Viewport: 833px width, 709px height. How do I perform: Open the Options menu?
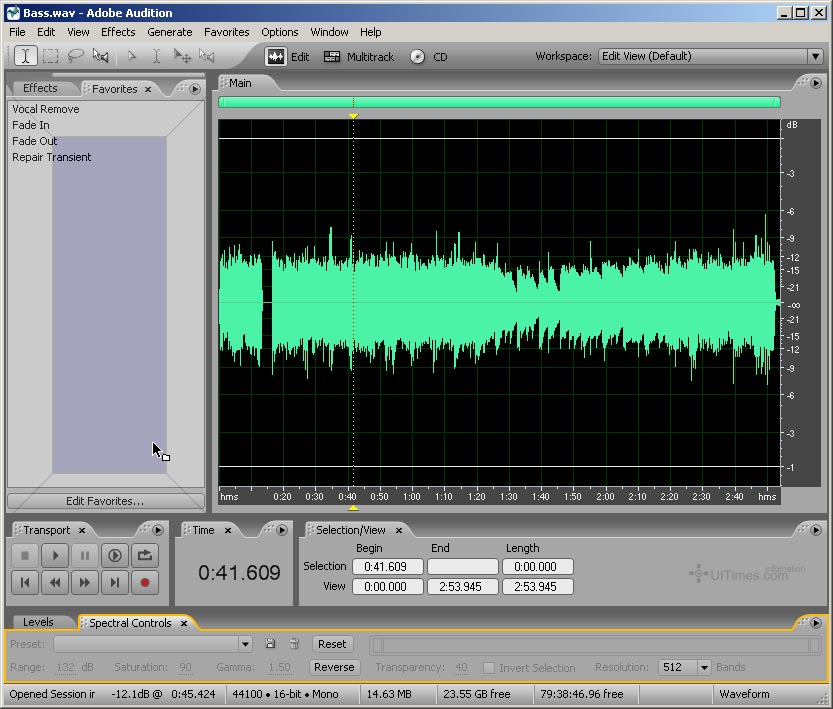(279, 32)
